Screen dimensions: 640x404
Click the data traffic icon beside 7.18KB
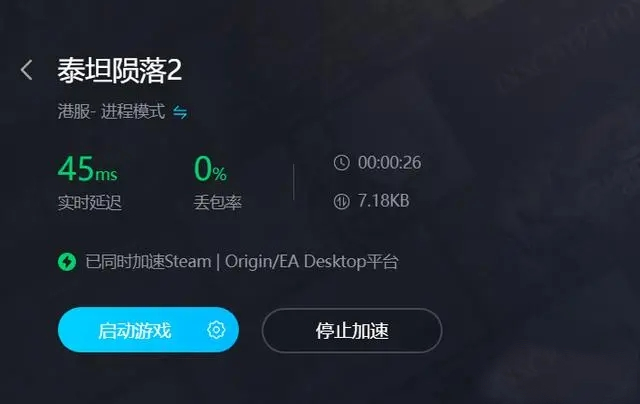pyautogui.click(x=342, y=201)
